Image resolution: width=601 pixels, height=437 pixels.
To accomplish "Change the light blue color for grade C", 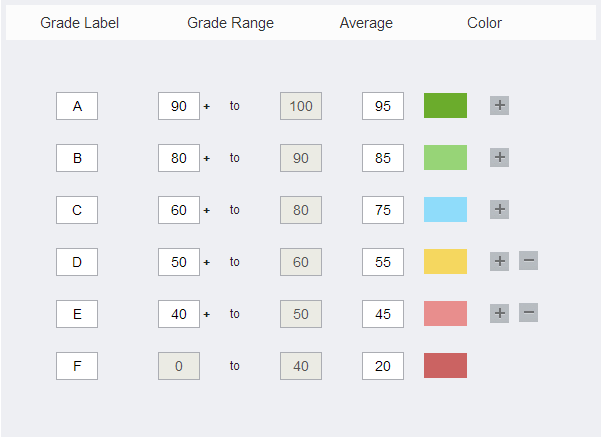I will (445, 209).
